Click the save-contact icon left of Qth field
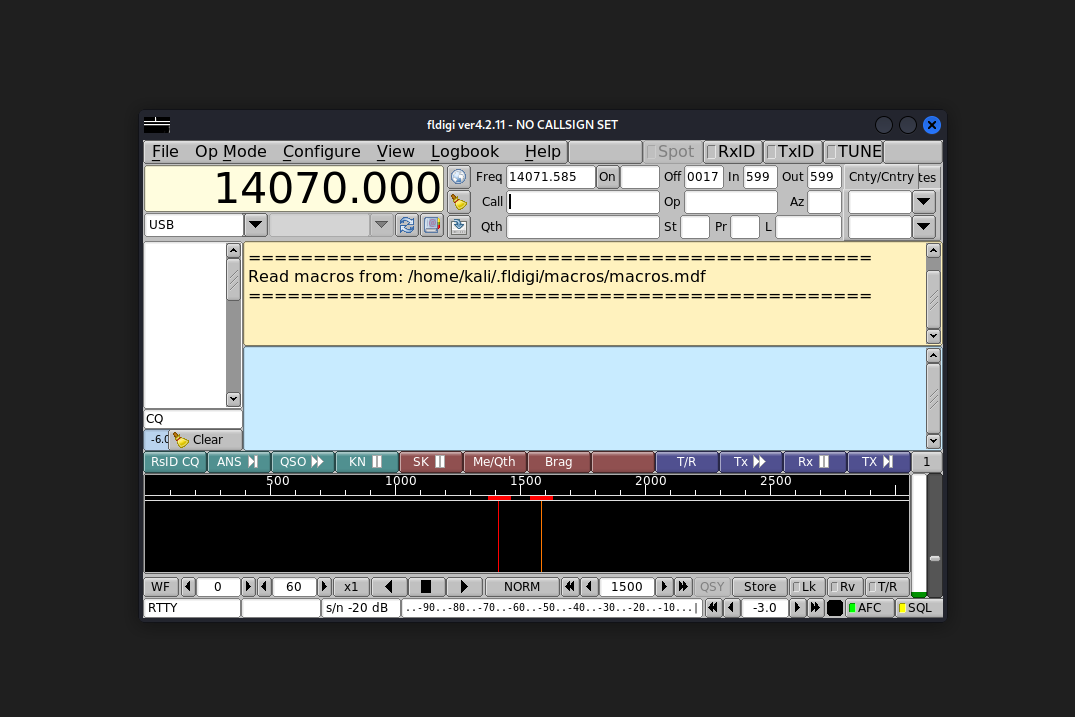 tap(459, 226)
